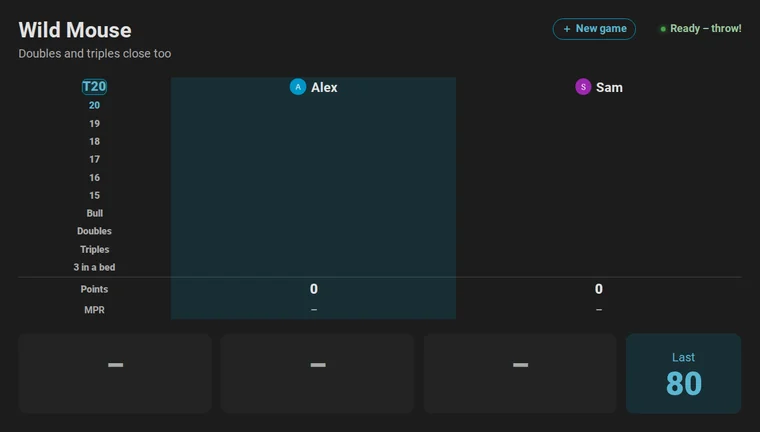The image size is (760, 432).
Task: Click the Points row label
Action: click(x=94, y=289)
